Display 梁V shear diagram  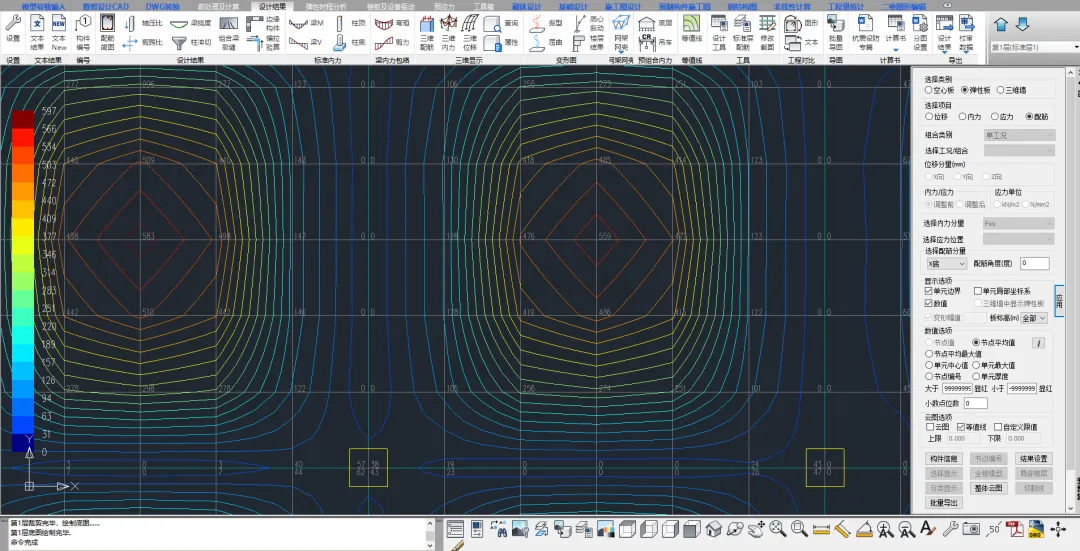(x=306, y=43)
